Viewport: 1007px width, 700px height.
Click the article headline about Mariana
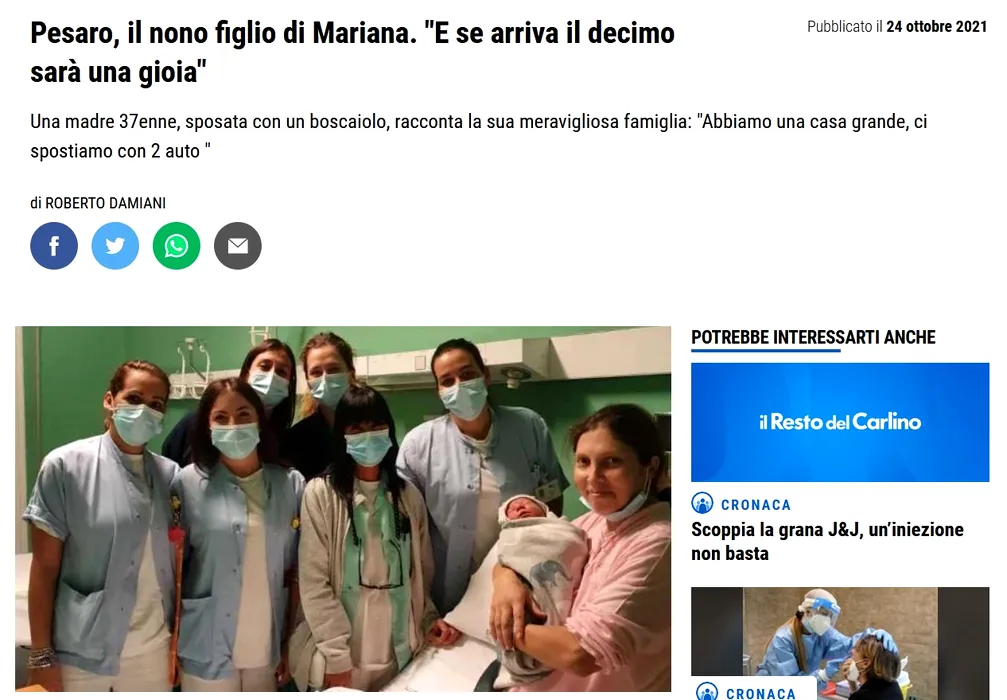tap(353, 52)
